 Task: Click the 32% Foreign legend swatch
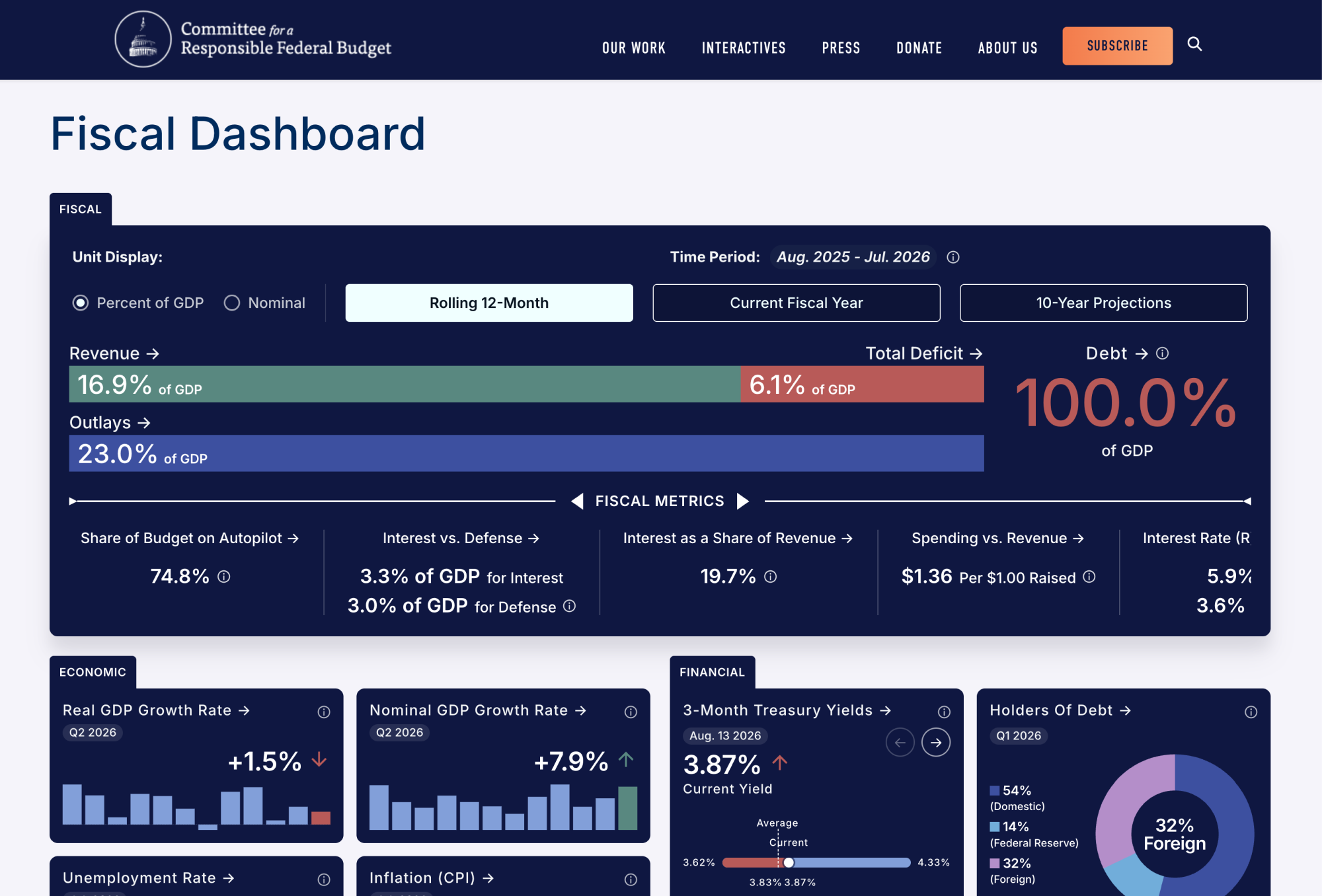tap(994, 864)
